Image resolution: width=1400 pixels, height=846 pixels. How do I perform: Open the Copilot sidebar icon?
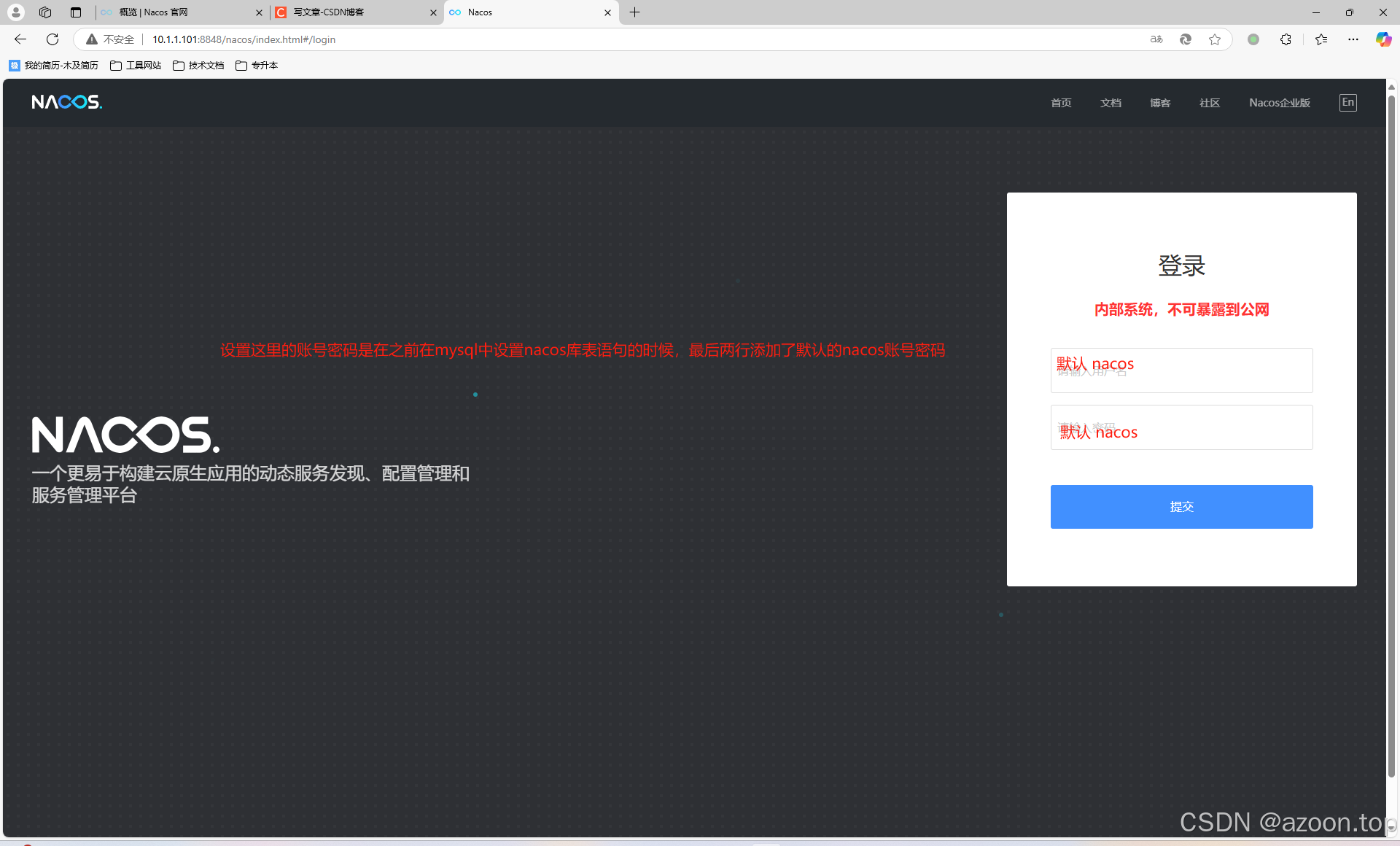1383,39
